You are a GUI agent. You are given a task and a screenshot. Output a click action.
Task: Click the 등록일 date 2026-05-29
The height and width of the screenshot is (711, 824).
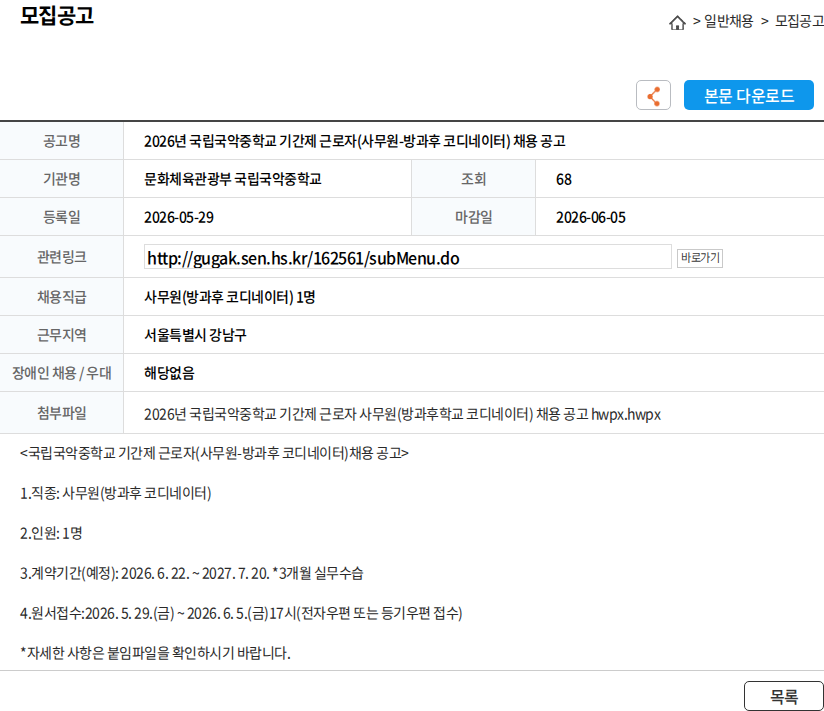179,218
